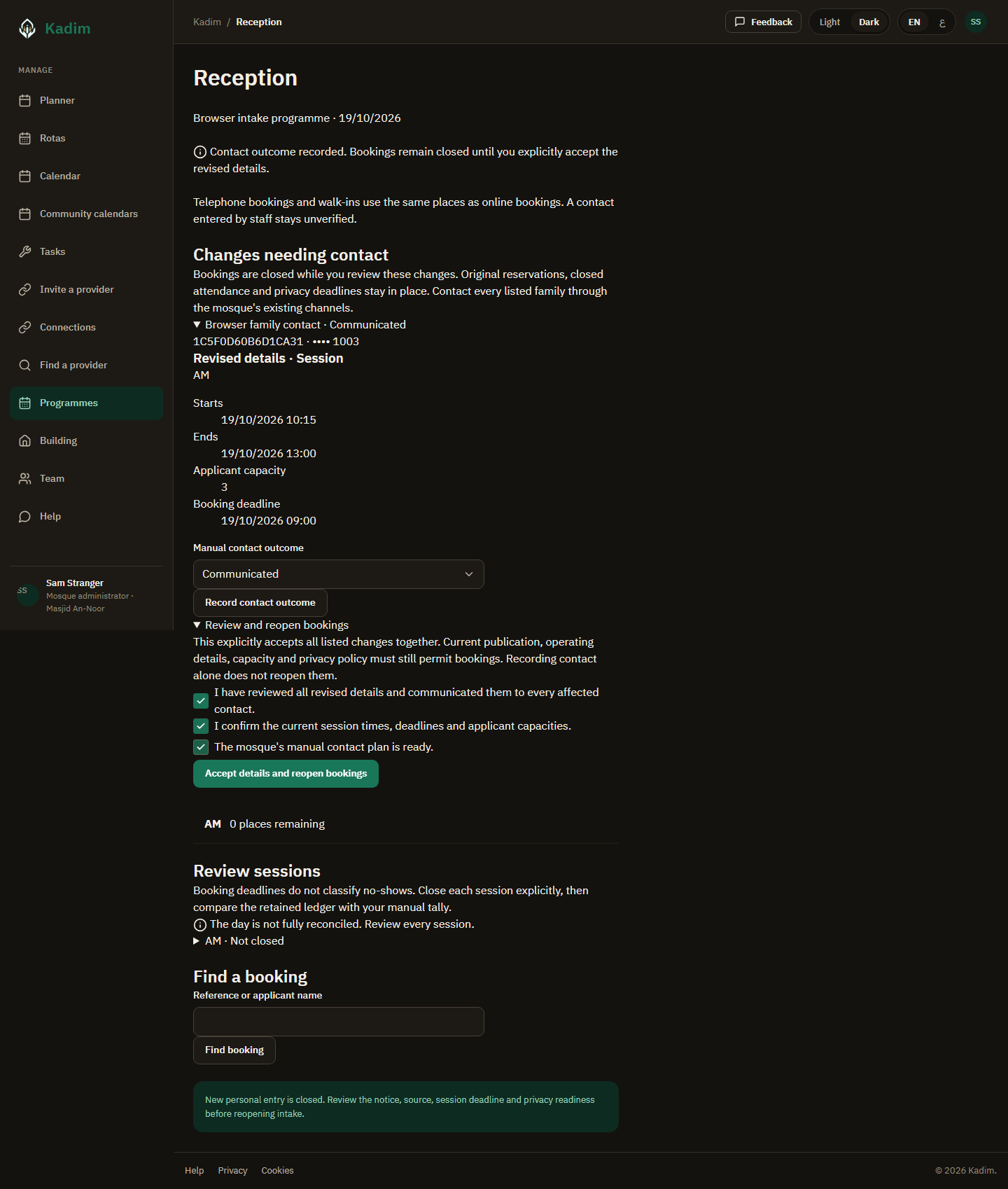Click the Team people icon

click(x=25, y=479)
